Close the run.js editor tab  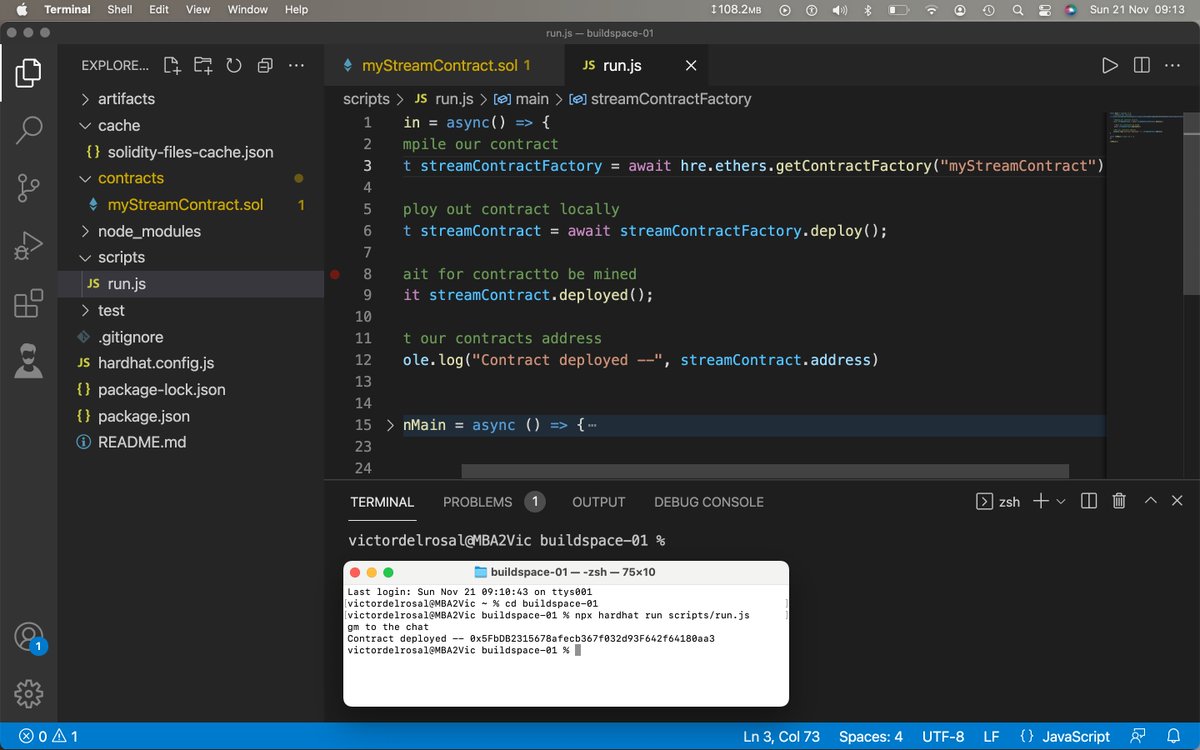pyautogui.click(x=690, y=66)
